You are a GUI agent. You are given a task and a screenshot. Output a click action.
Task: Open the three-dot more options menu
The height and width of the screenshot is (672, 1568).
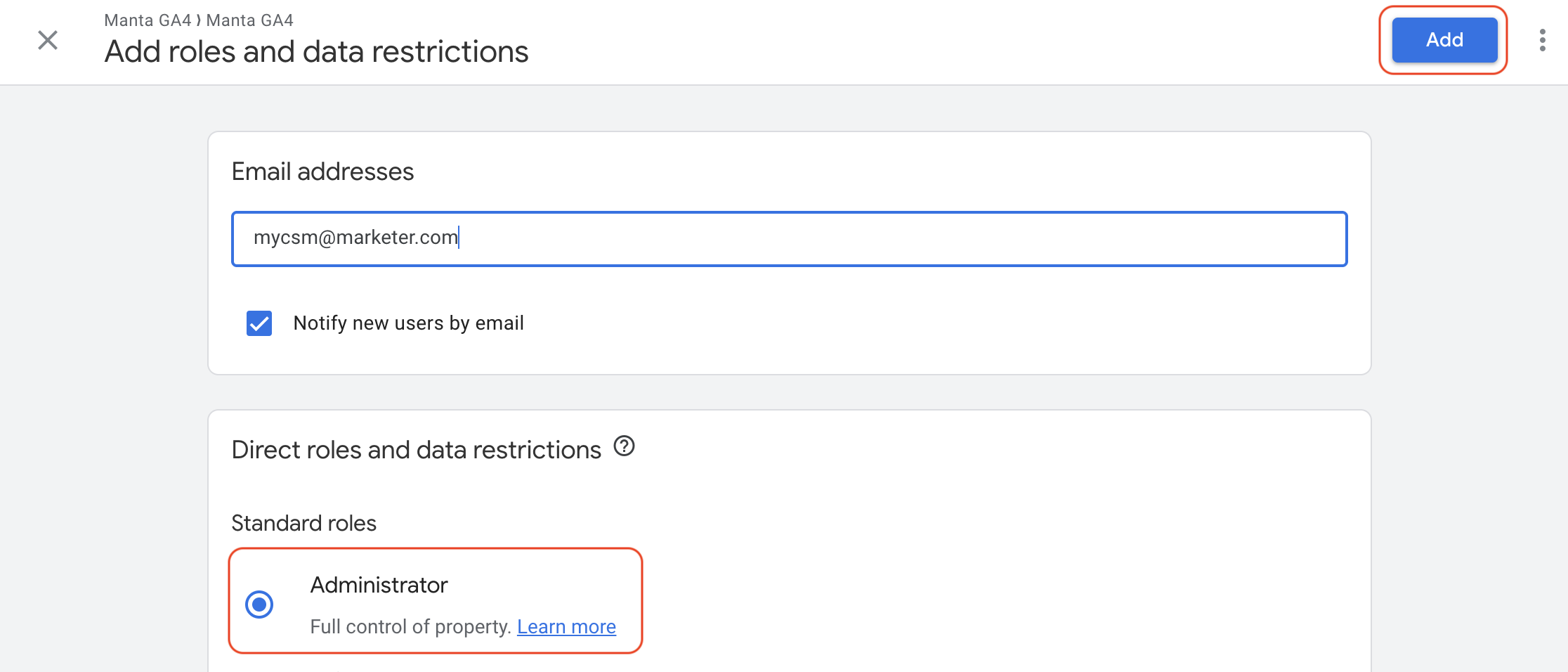point(1542,40)
